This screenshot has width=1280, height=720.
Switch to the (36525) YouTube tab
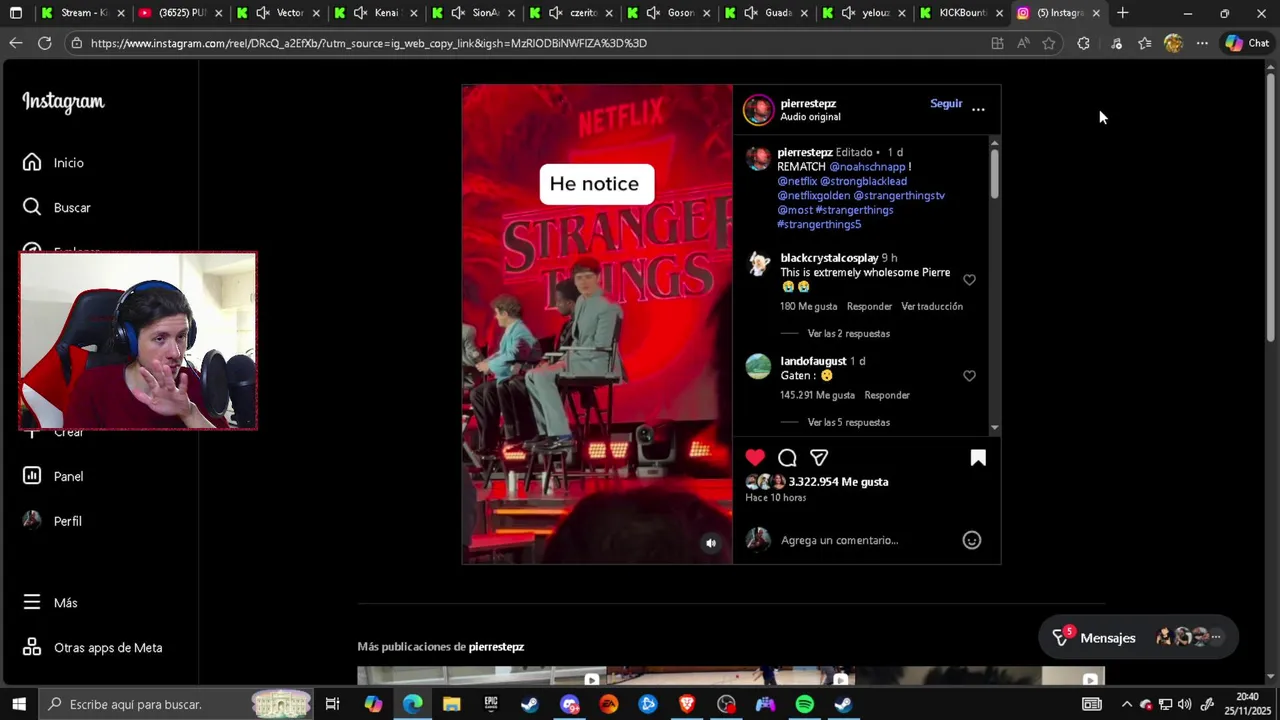point(181,13)
